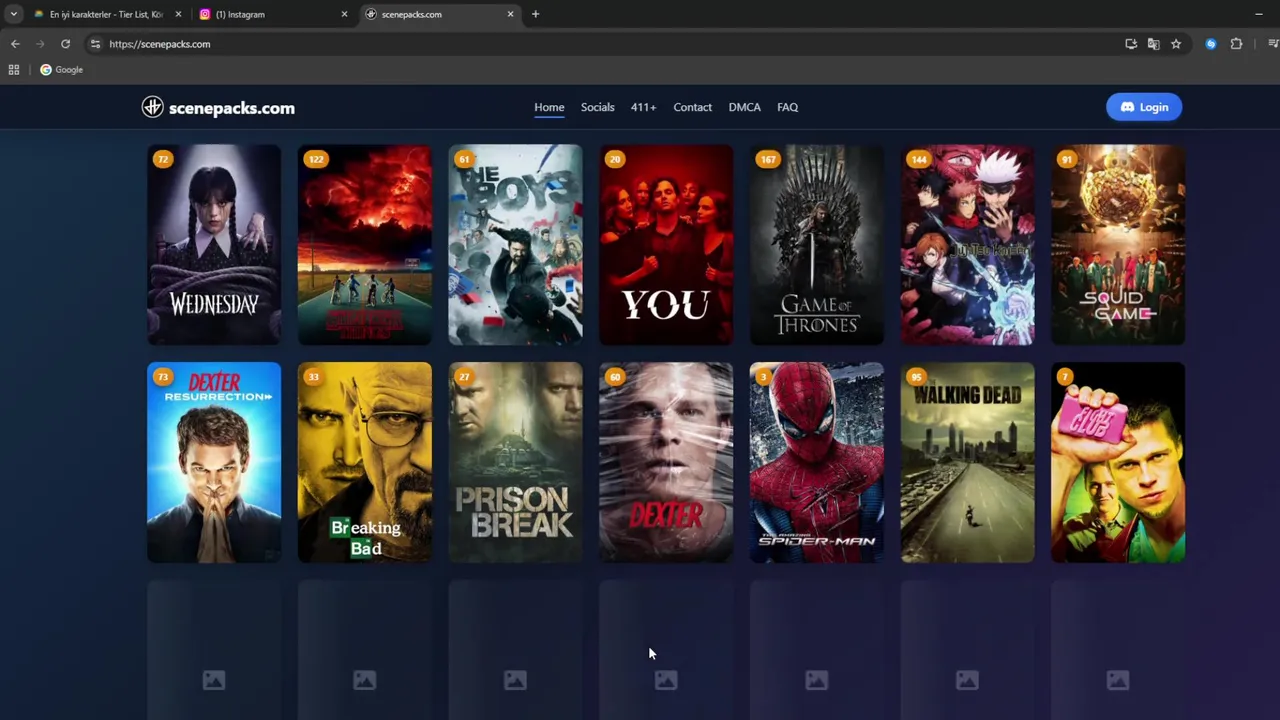Viewport: 1280px width, 720px height.
Task: Click the 167 badge on Game of Thrones
Action: tap(768, 159)
